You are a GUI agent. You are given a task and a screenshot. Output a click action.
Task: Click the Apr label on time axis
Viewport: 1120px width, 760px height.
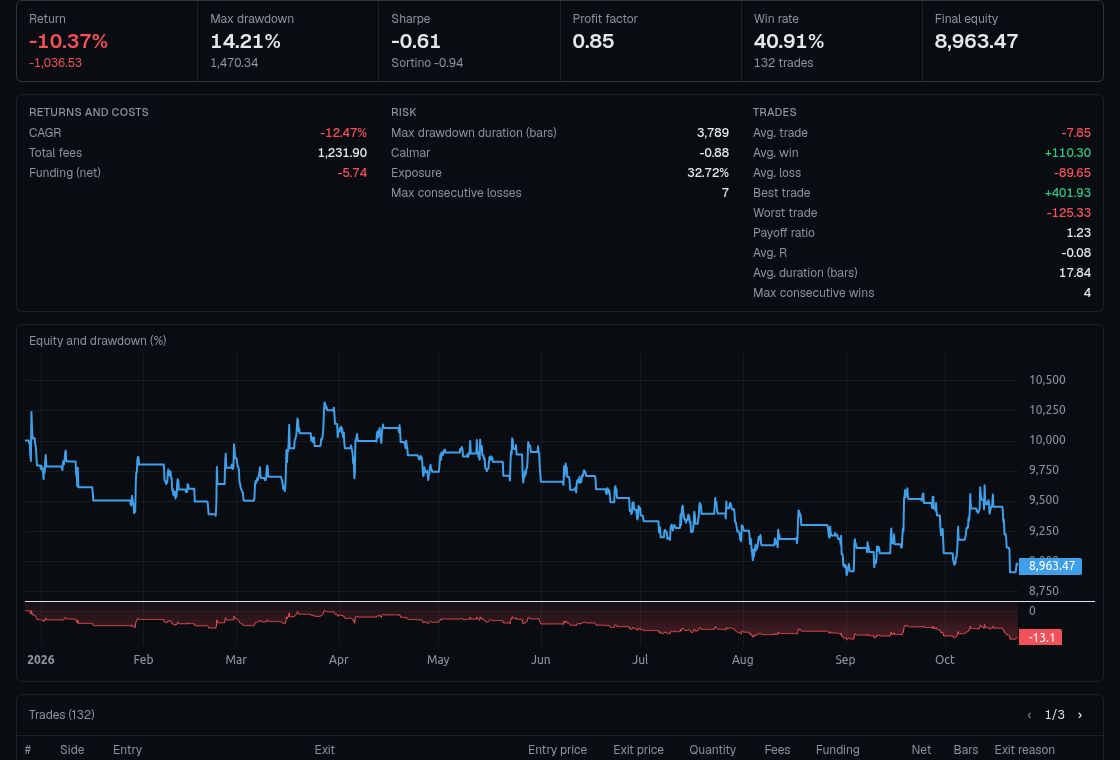[x=339, y=659]
